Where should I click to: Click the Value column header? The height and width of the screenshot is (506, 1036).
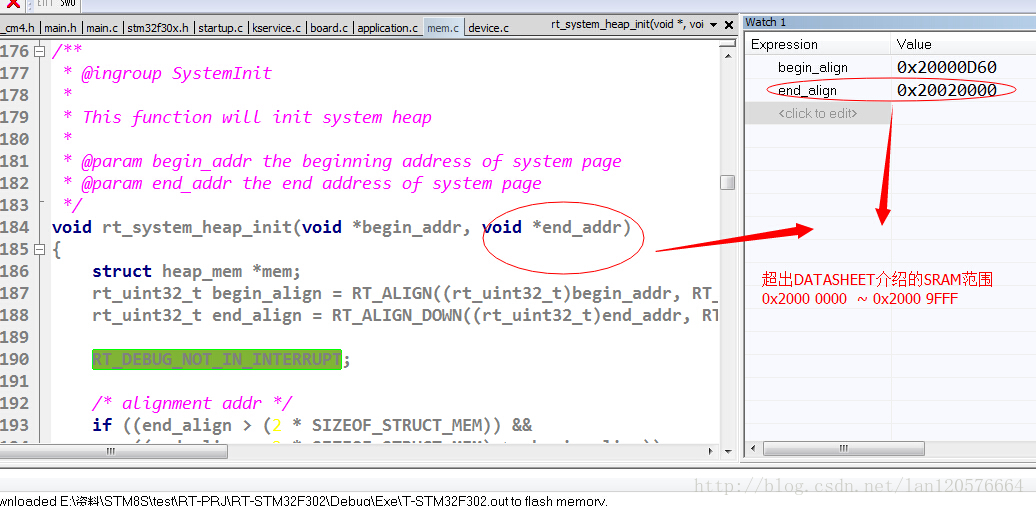914,44
